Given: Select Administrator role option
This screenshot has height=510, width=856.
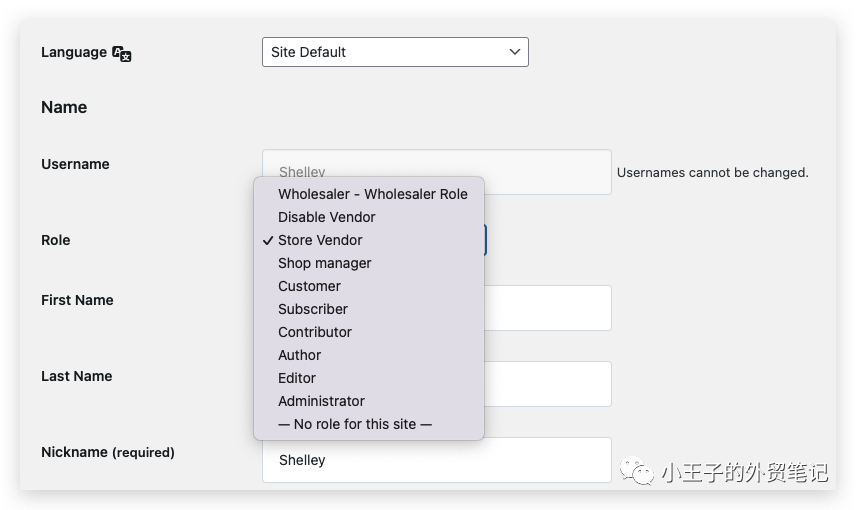Looking at the screenshot, I should point(369,400).
